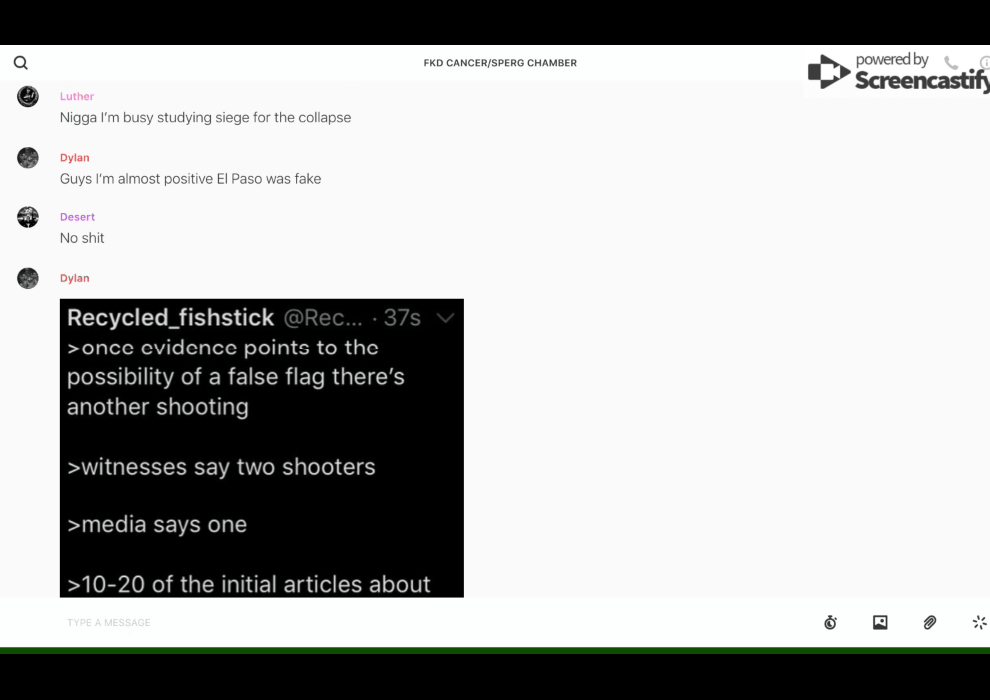Open Dylan's avatar above the tweet screenshot
Screen dimensions: 990x700
[x=28, y=279]
